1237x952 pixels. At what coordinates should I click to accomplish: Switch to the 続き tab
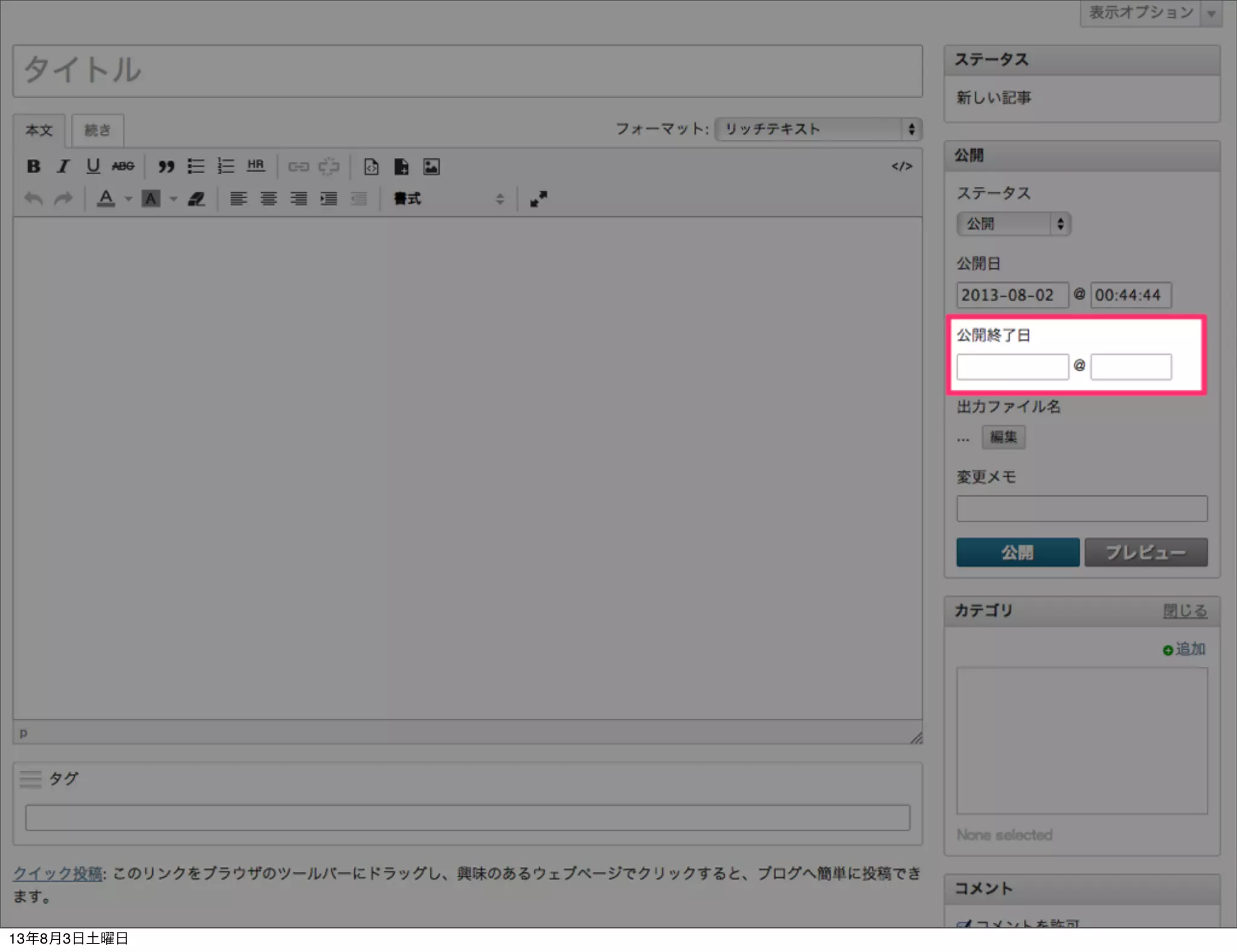[98, 130]
